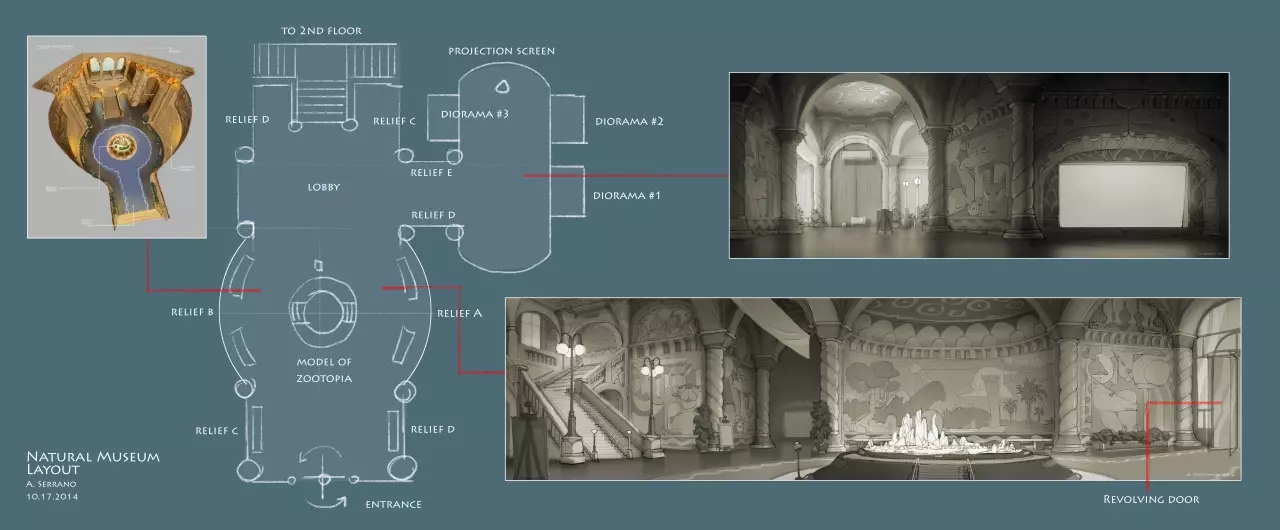Click the Model of Zootopia label

pos(323,370)
